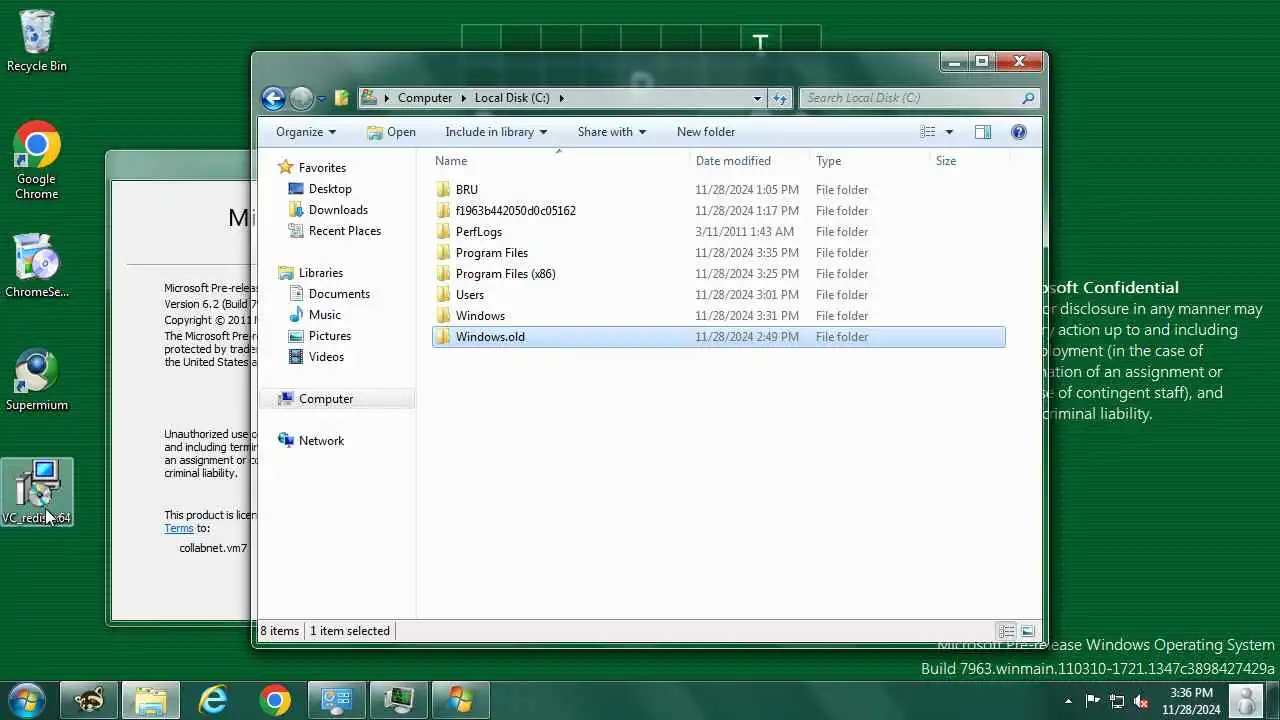Click the Change your view icon
Screen dimensions: 1280x720
pos(928,132)
